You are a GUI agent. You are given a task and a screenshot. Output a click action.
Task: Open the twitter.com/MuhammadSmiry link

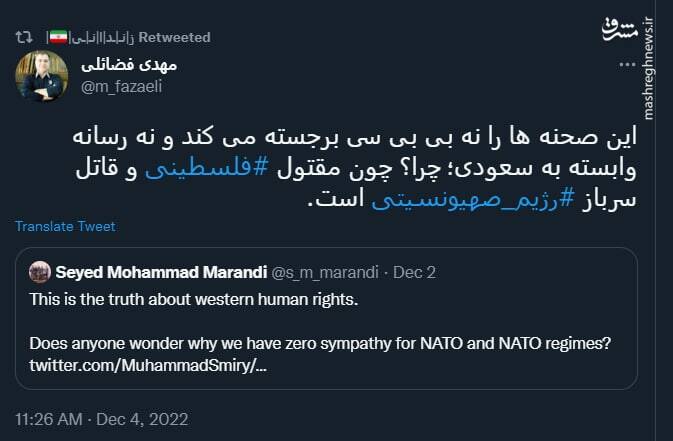pyautogui.click(x=148, y=366)
